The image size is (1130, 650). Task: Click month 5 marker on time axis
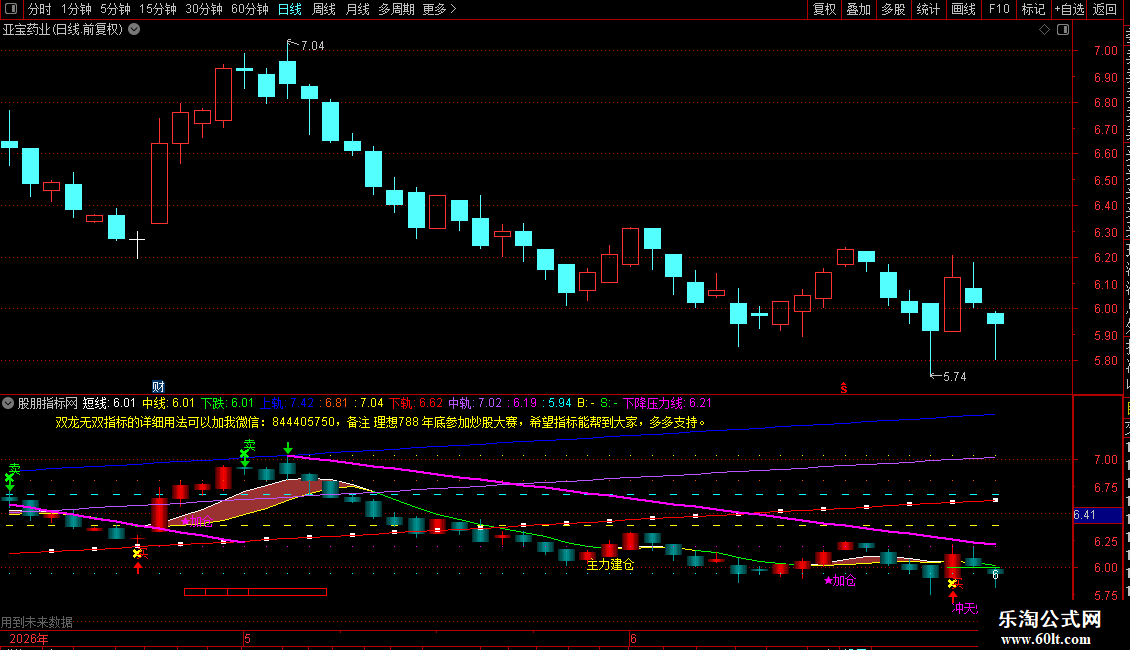click(247, 639)
